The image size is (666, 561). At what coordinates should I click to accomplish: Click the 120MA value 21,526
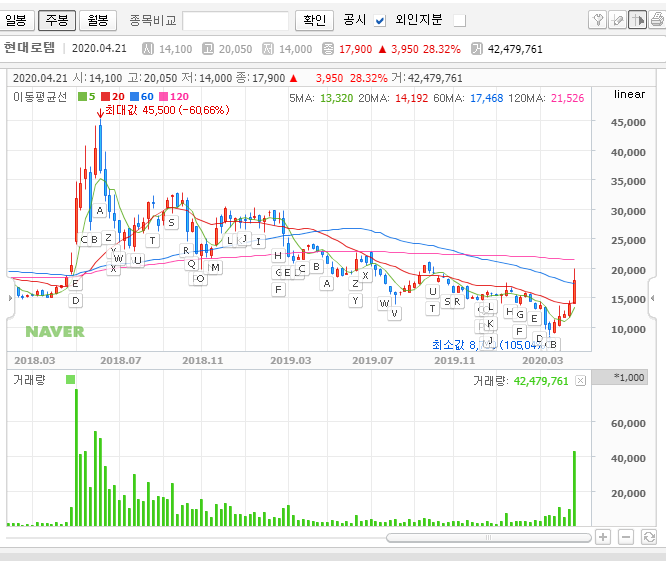[x=567, y=98]
